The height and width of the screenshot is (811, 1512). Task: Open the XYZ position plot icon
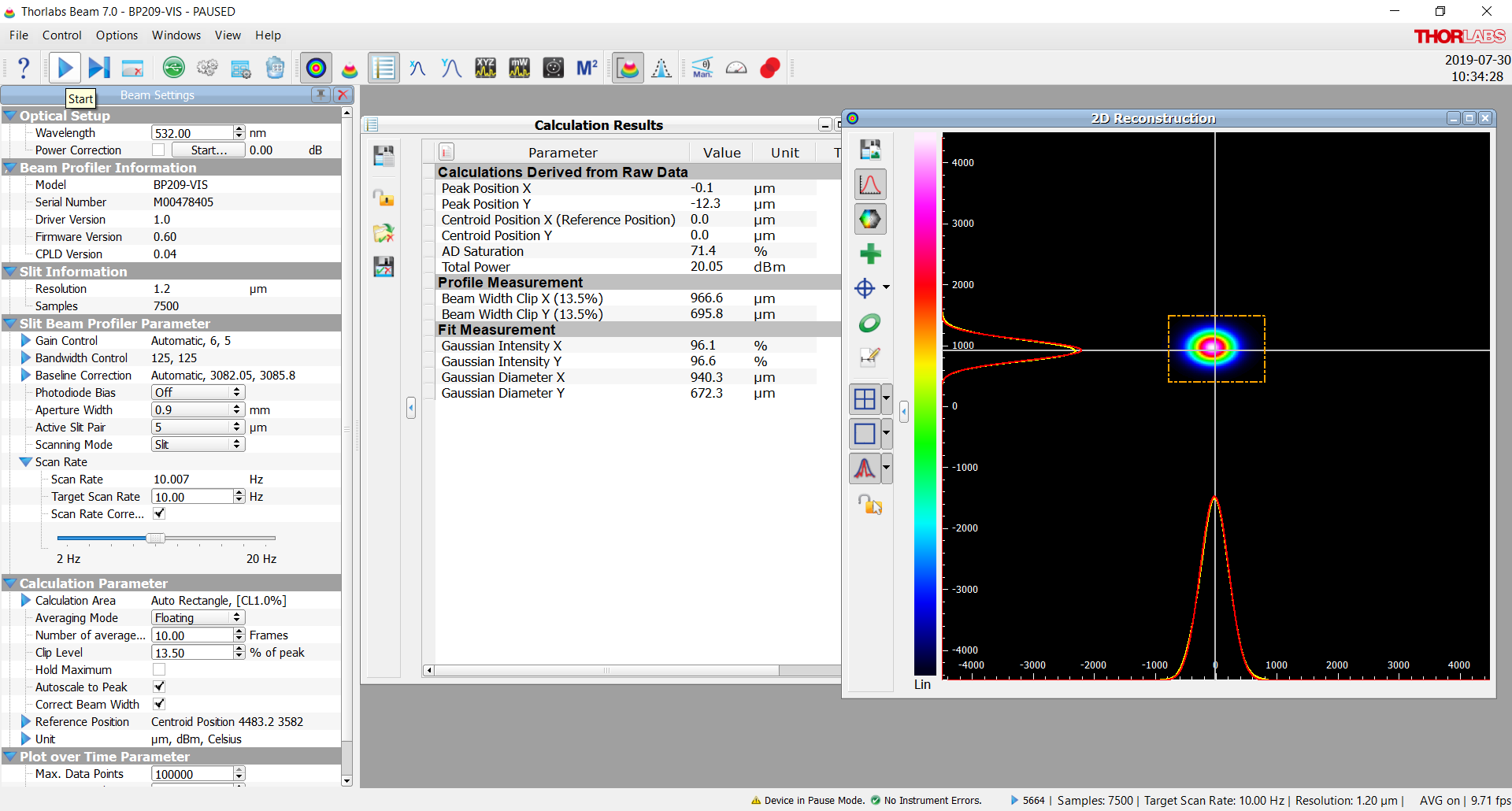tap(486, 69)
